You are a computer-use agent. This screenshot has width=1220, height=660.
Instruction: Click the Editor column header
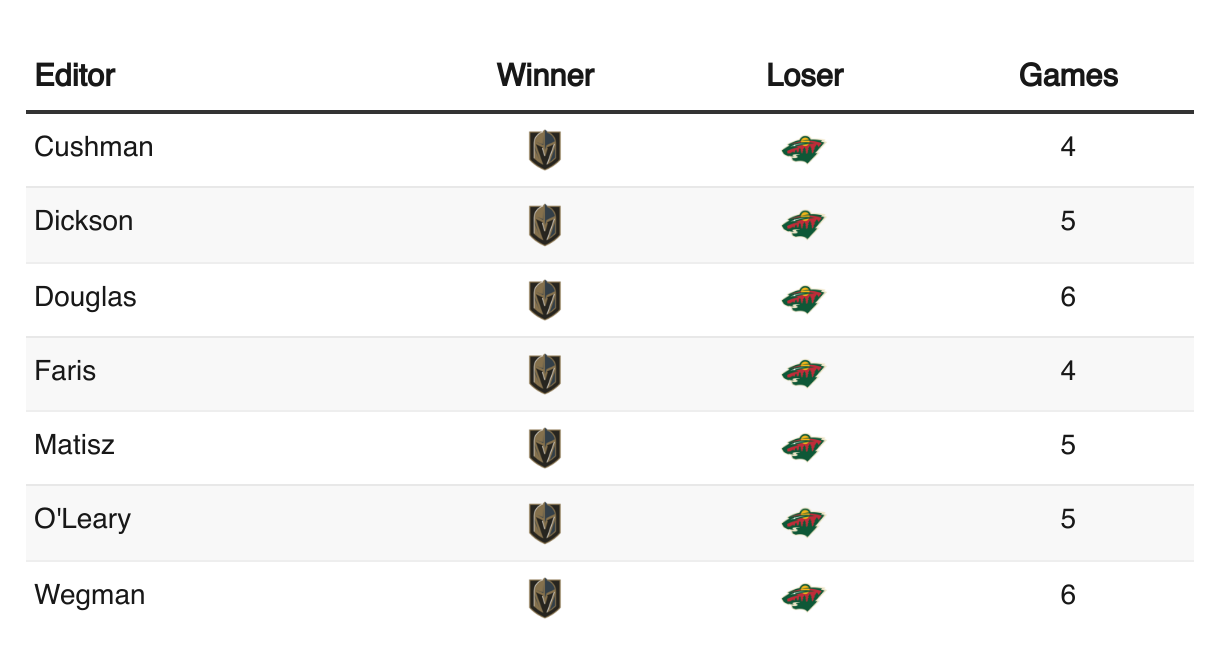(75, 75)
